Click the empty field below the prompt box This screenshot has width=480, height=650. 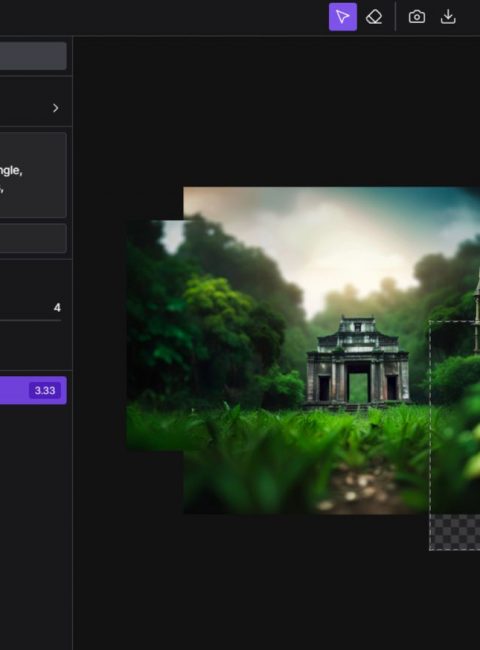point(33,238)
